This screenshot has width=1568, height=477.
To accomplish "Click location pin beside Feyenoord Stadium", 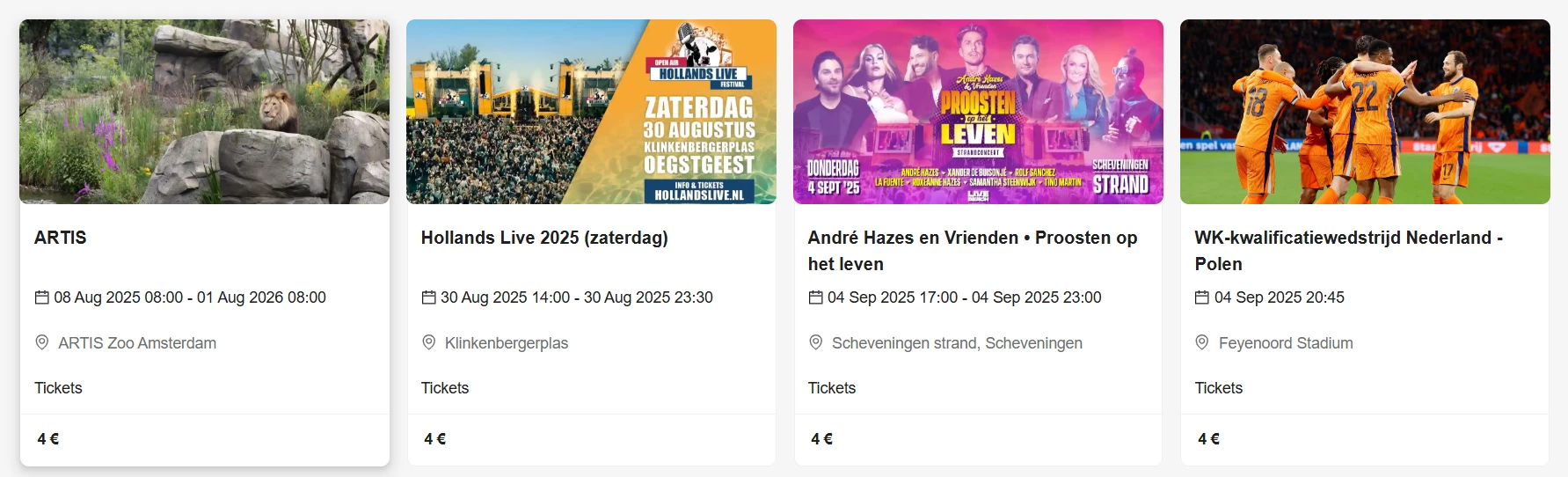I will pyautogui.click(x=1202, y=342).
